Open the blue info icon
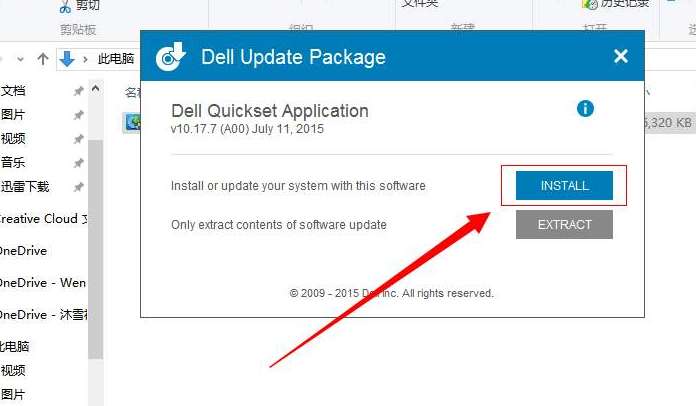Screen dimensions: 696x406 [585, 108]
